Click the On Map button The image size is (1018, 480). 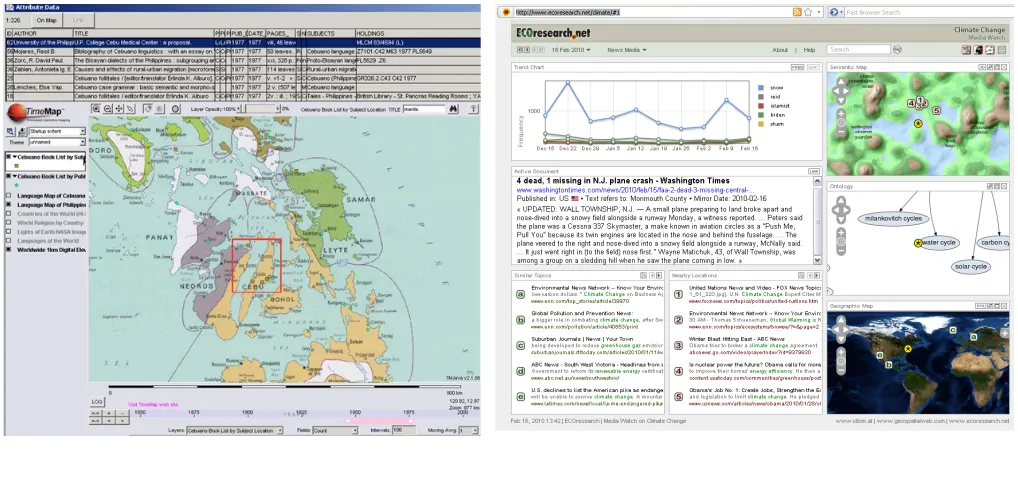[x=47, y=20]
